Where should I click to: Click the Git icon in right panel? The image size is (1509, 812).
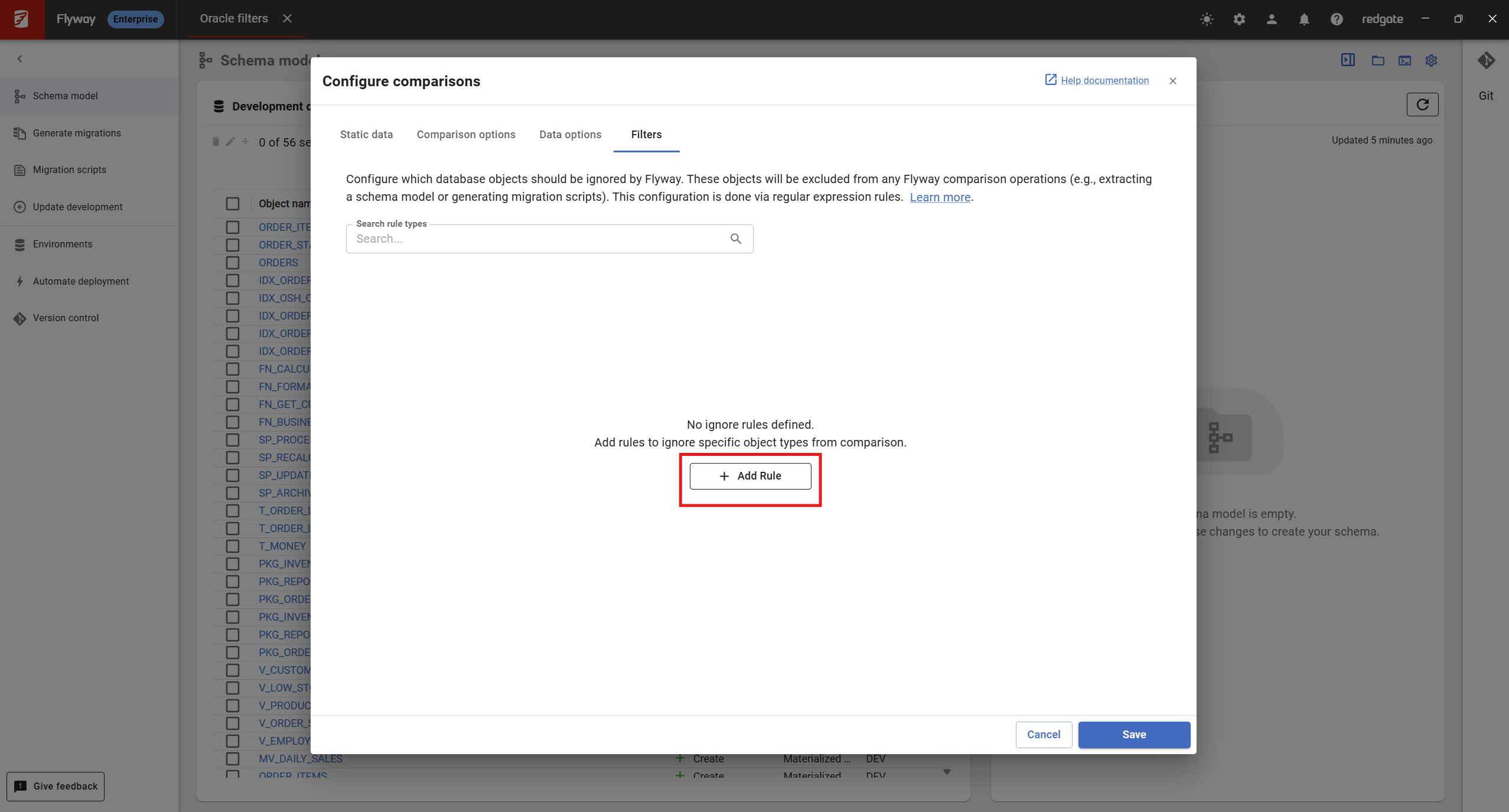pyautogui.click(x=1486, y=61)
